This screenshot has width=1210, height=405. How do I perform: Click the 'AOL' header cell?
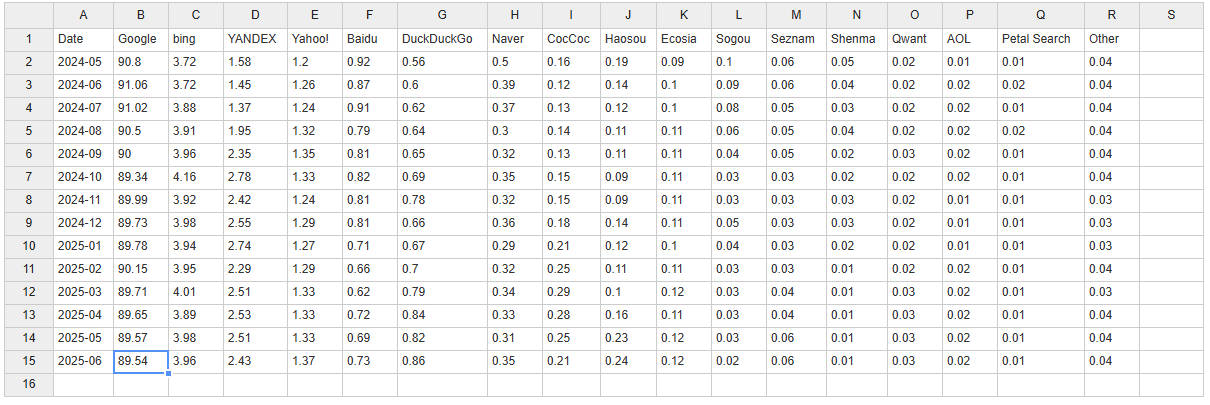(969, 39)
